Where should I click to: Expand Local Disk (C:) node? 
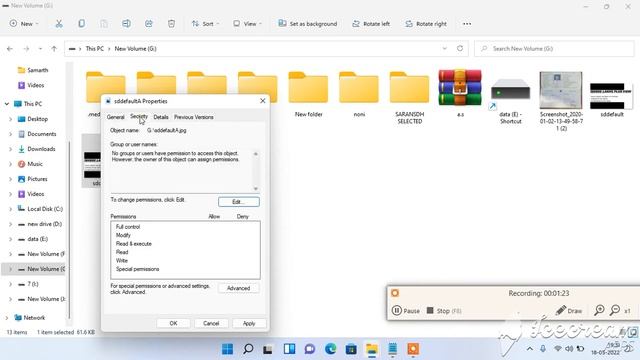pyautogui.click(x=11, y=209)
